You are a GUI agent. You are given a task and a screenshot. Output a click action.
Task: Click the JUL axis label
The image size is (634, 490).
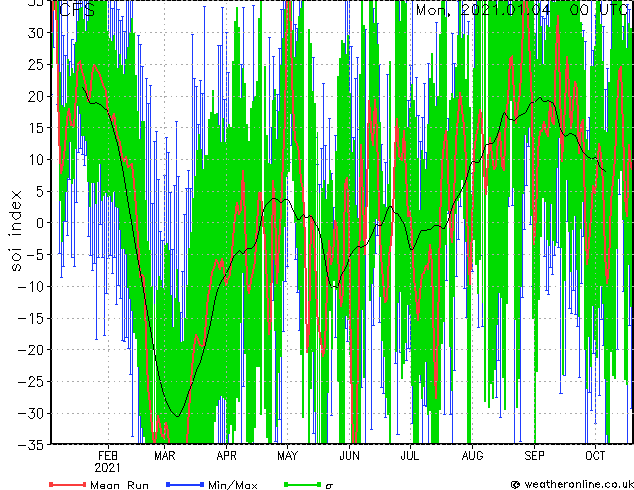tap(410, 456)
